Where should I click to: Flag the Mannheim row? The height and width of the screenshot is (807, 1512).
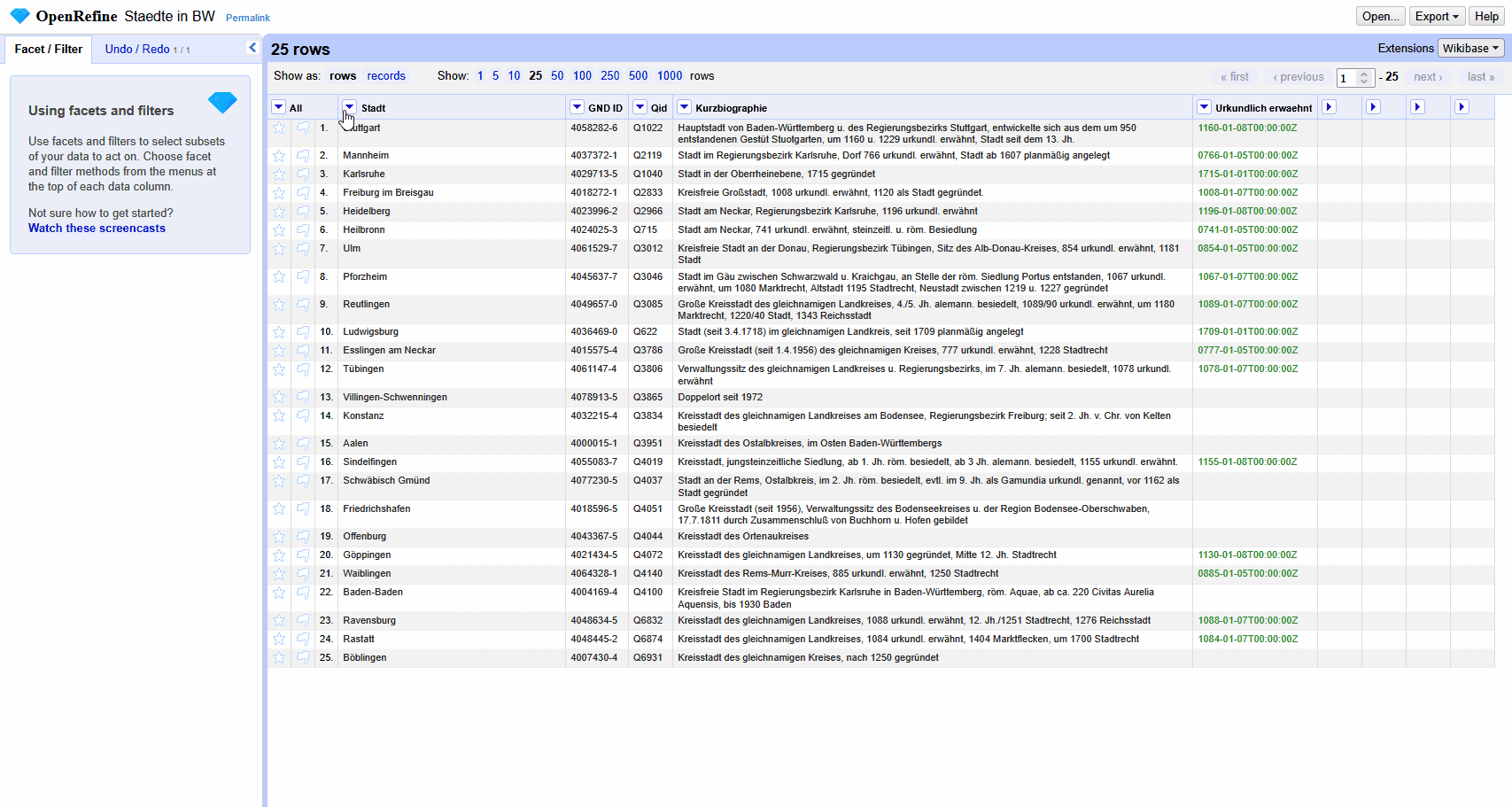coord(301,155)
